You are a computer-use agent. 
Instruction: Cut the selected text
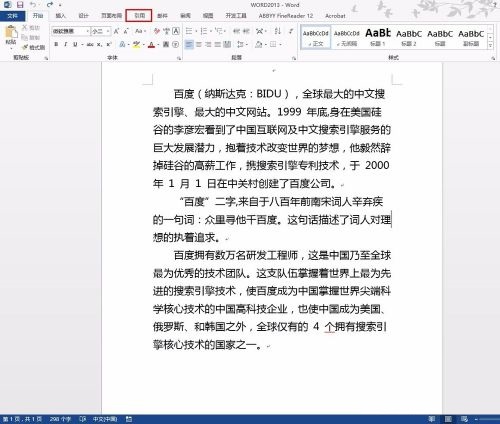point(31,28)
